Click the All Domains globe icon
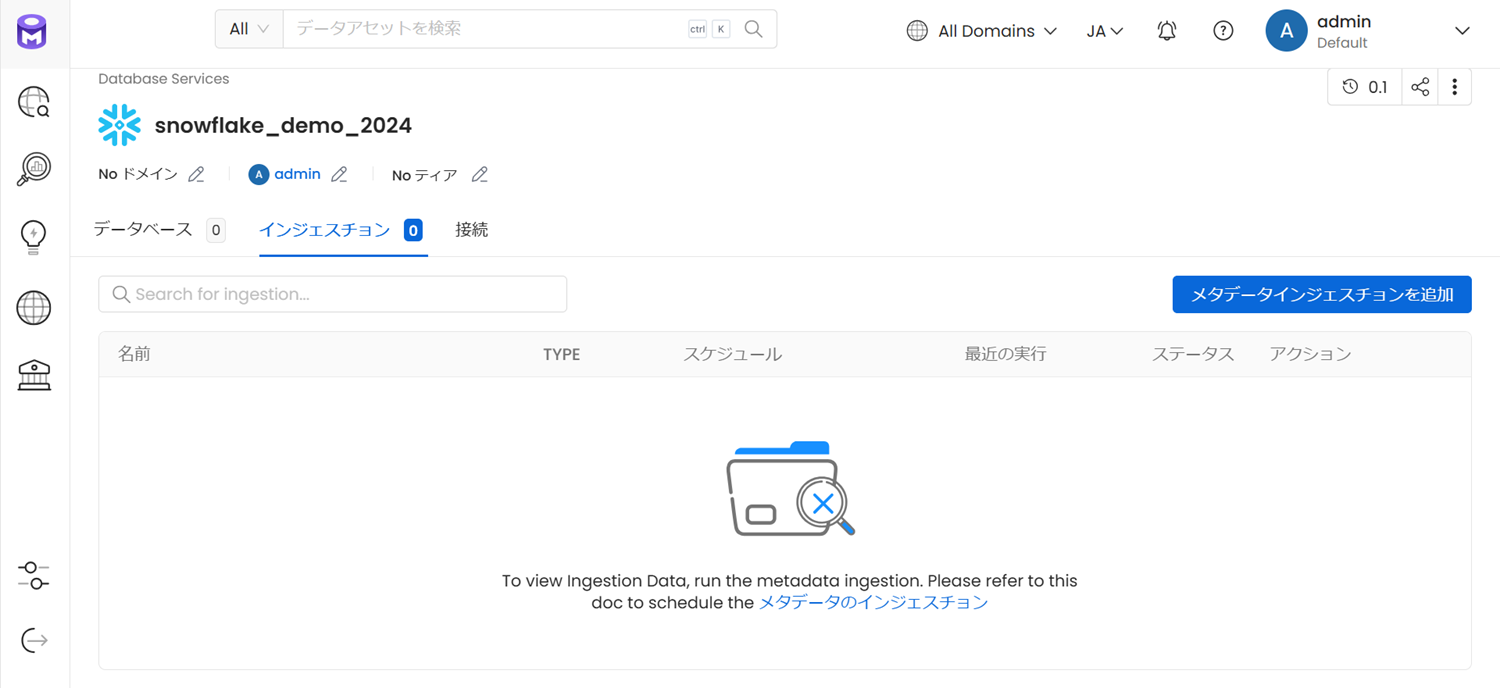The height and width of the screenshot is (688, 1500). pos(917,31)
